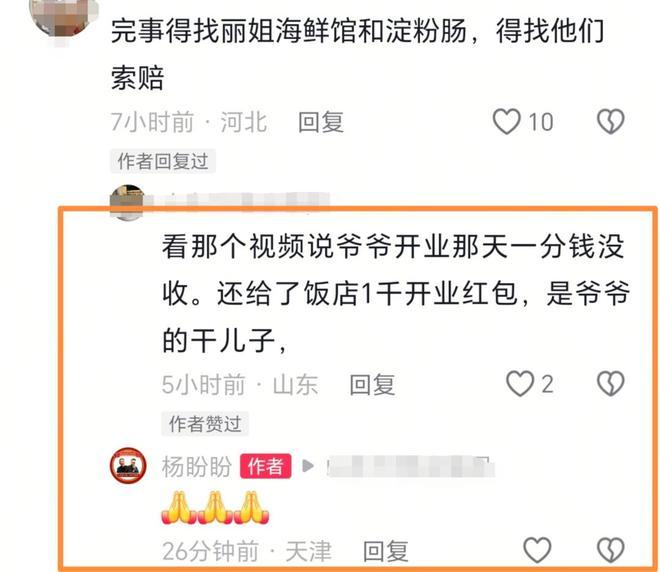Dislike 杨盼盼's reply from Tianjin
The height and width of the screenshot is (572, 660).
tap(610, 550)
